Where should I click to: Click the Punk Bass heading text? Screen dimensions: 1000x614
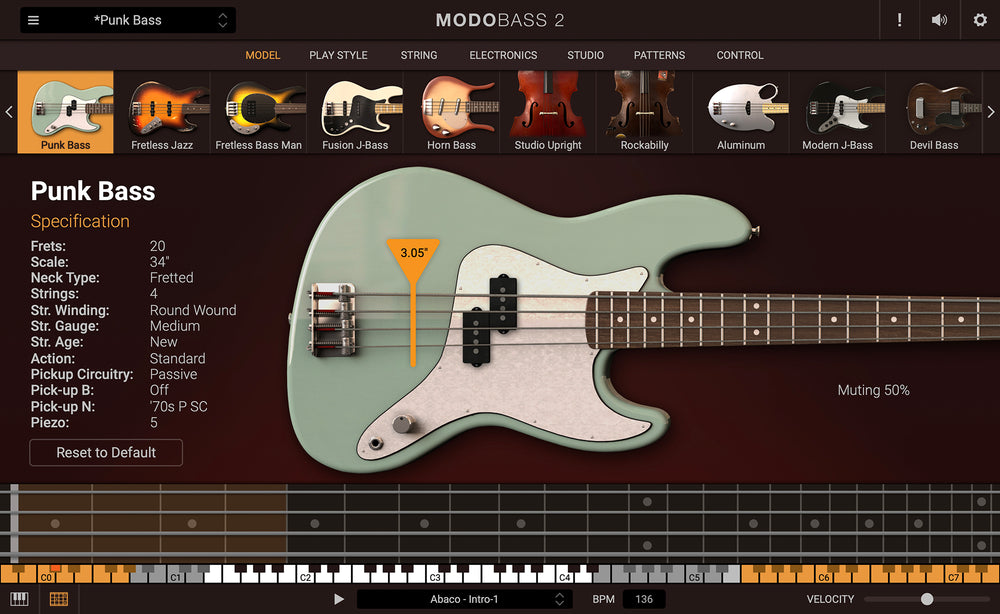(x=93, y=191)
